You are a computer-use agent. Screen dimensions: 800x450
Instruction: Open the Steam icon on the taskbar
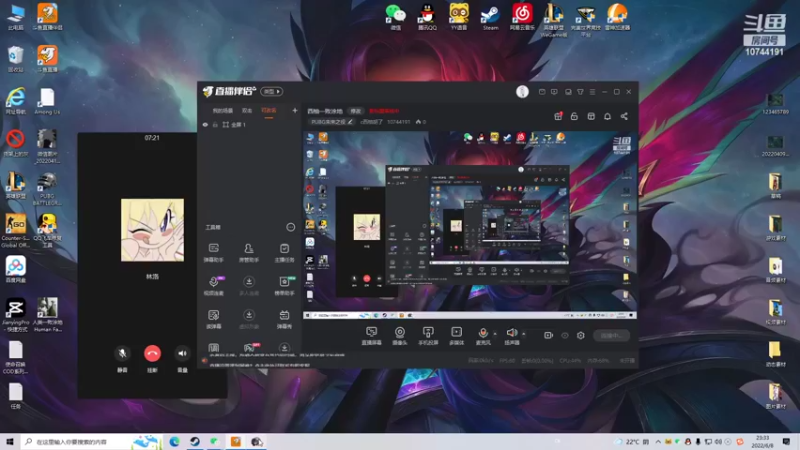point(195,441)
